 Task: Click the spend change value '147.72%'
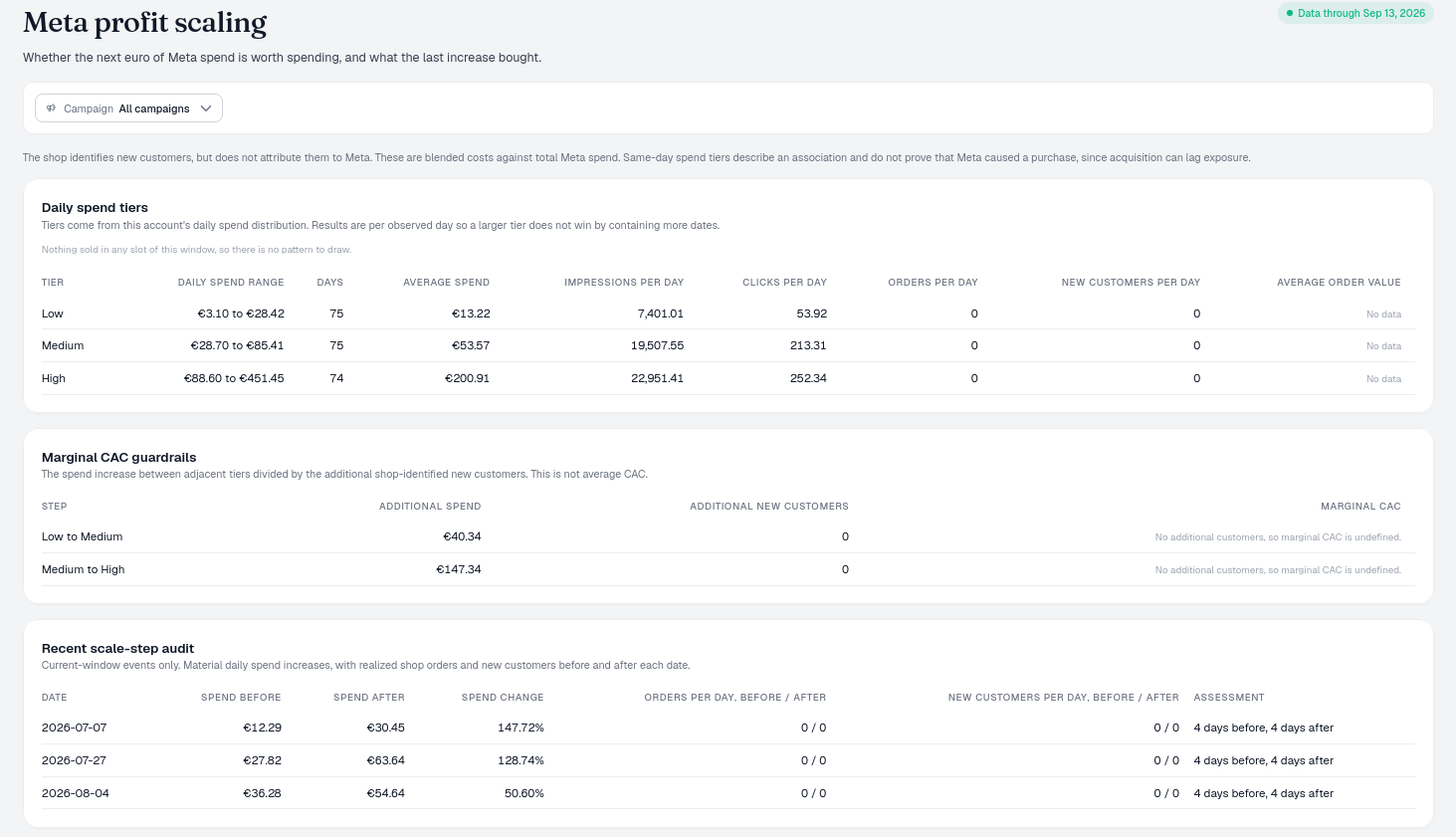(x=520, y=729)
